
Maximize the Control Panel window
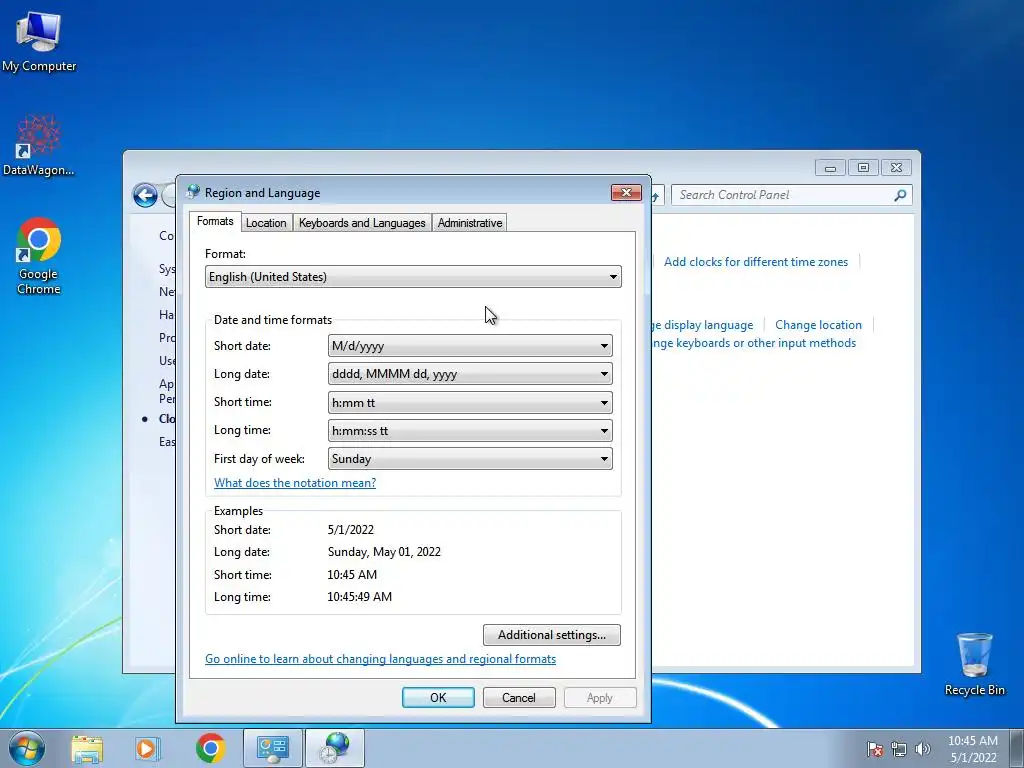(x=863, y=167)
